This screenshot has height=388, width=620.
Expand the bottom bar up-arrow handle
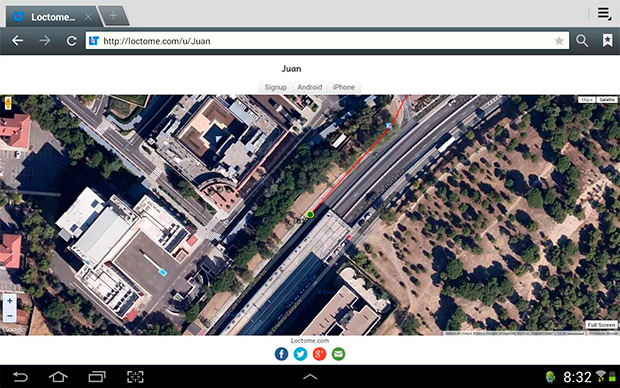pos(310,377)
